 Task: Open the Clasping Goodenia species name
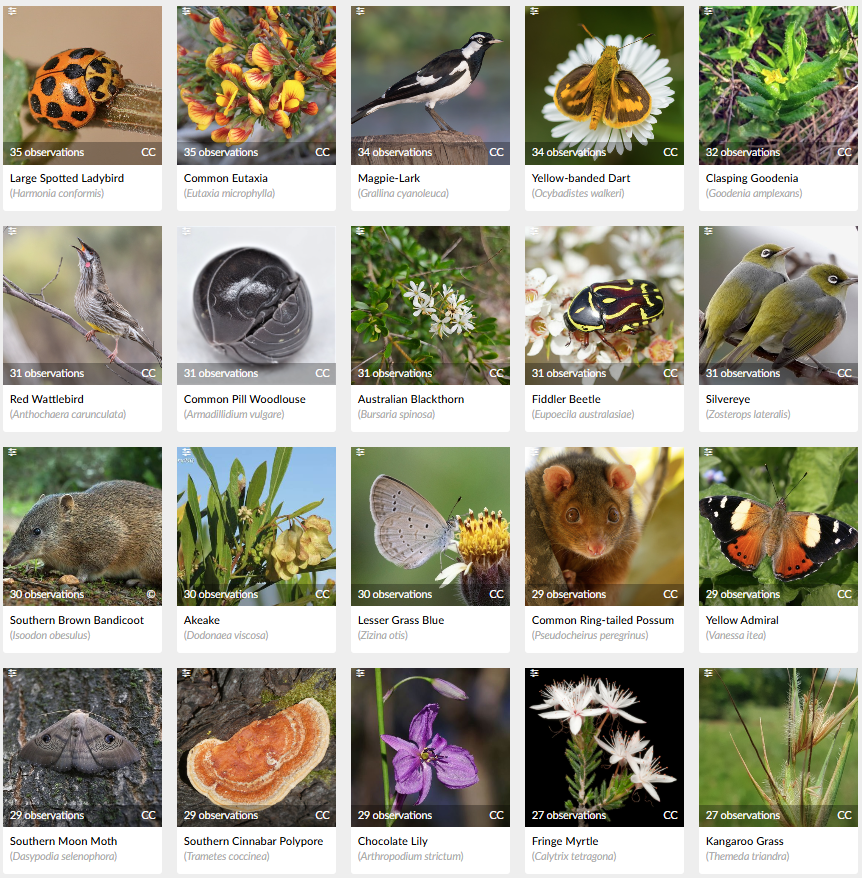752,178
